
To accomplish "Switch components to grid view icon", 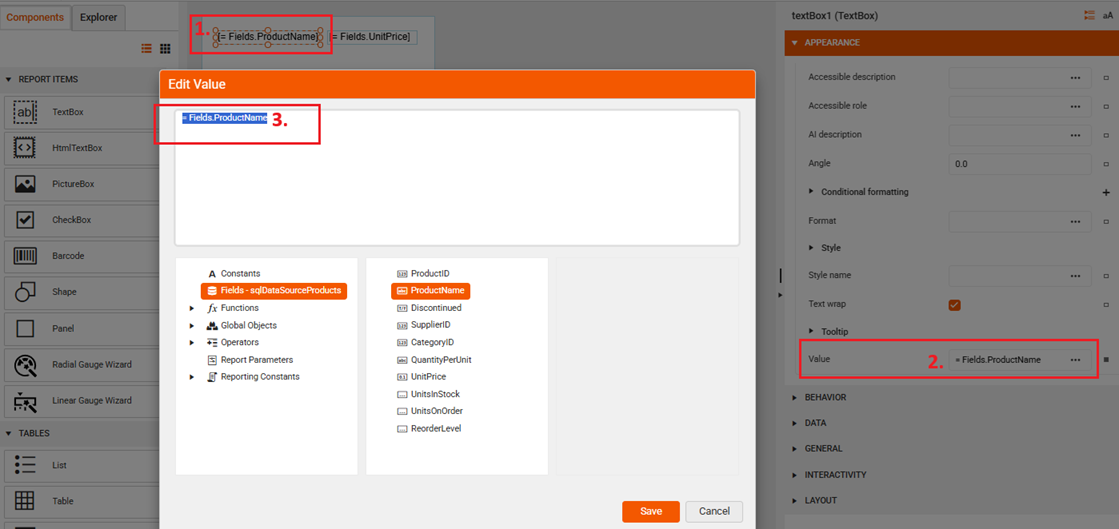I will tap(165, 49).
